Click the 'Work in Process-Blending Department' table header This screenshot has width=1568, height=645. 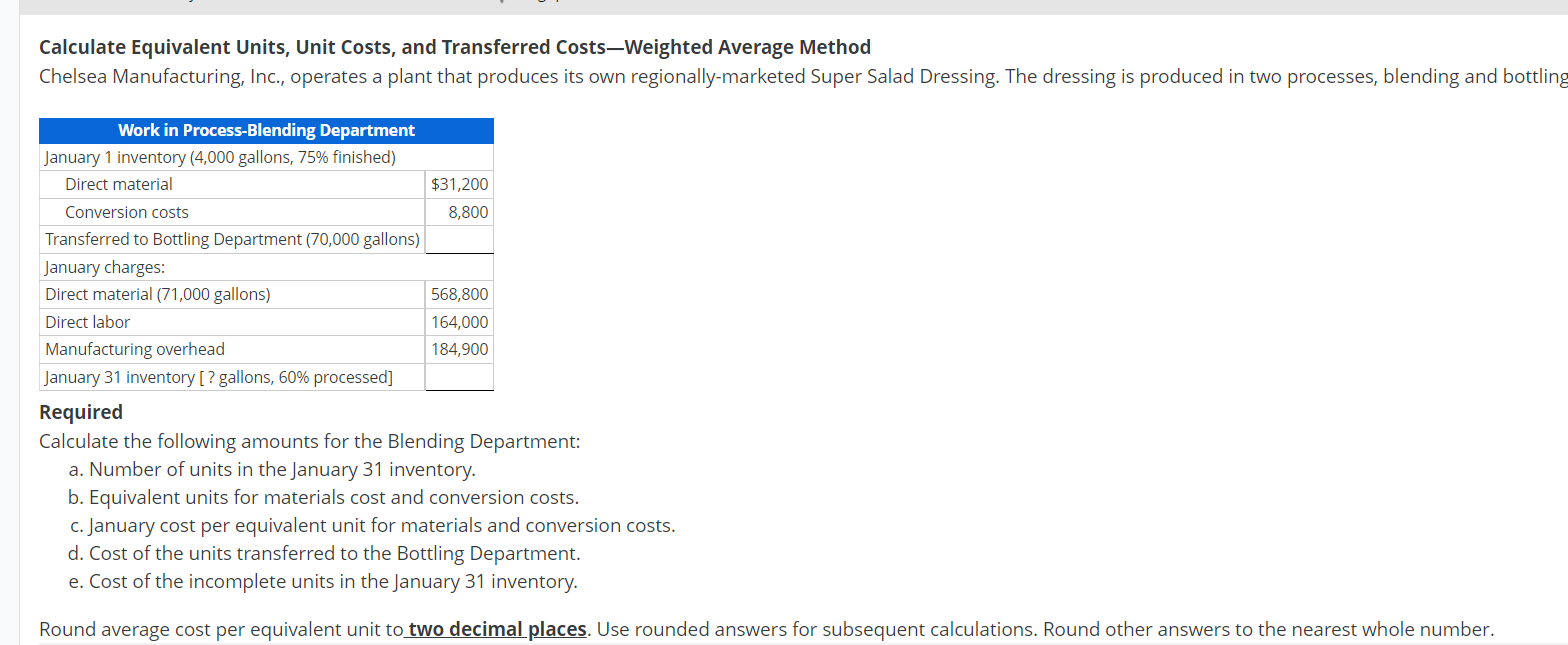pos(266,130)
